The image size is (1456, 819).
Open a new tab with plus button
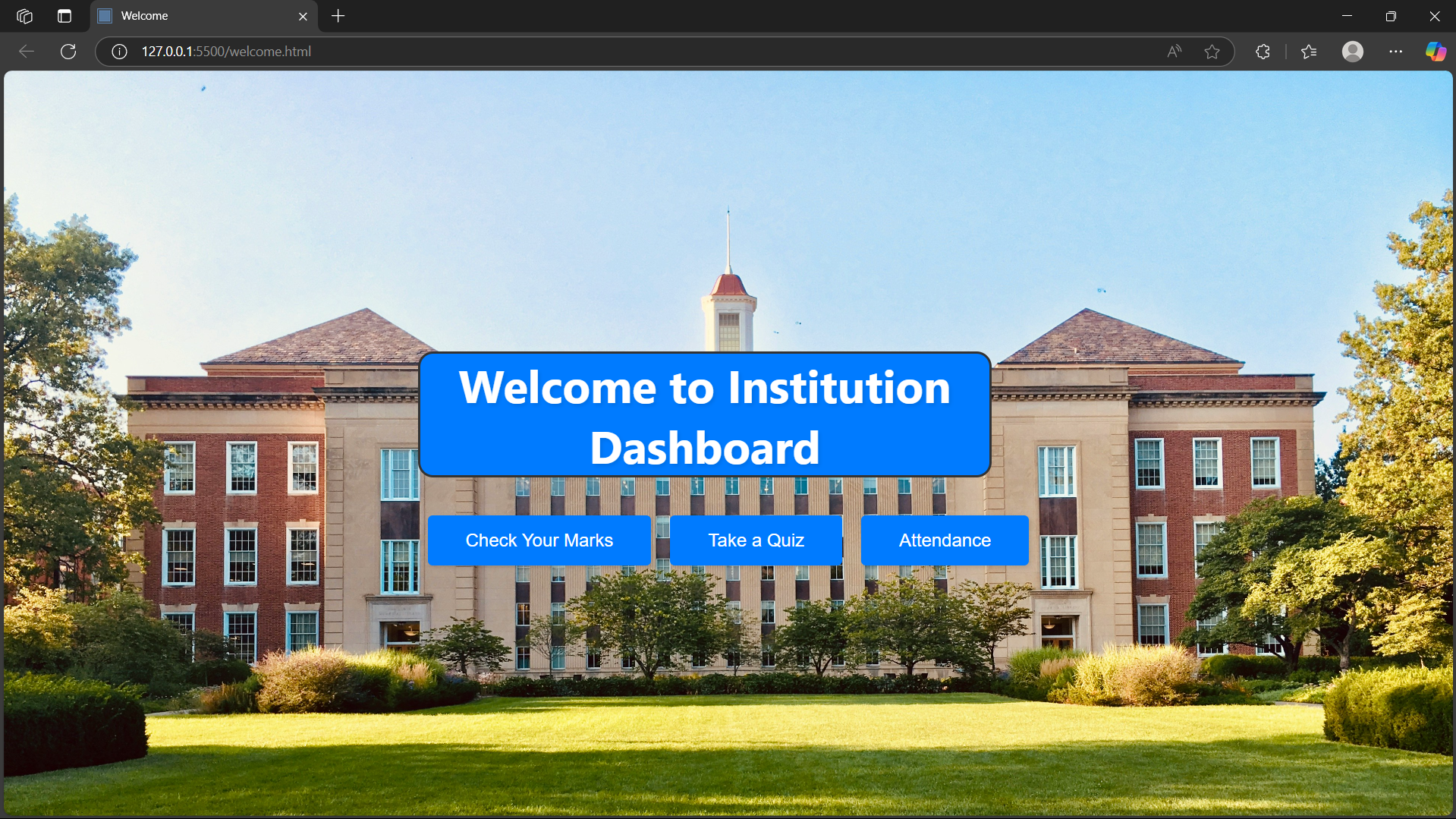tap(338, 16)
